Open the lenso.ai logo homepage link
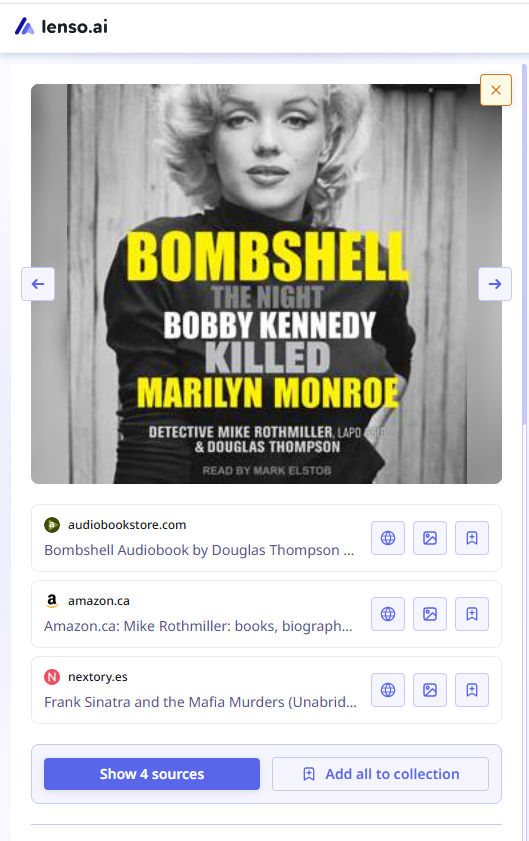529x841 pixels. (x=61, y=26)
